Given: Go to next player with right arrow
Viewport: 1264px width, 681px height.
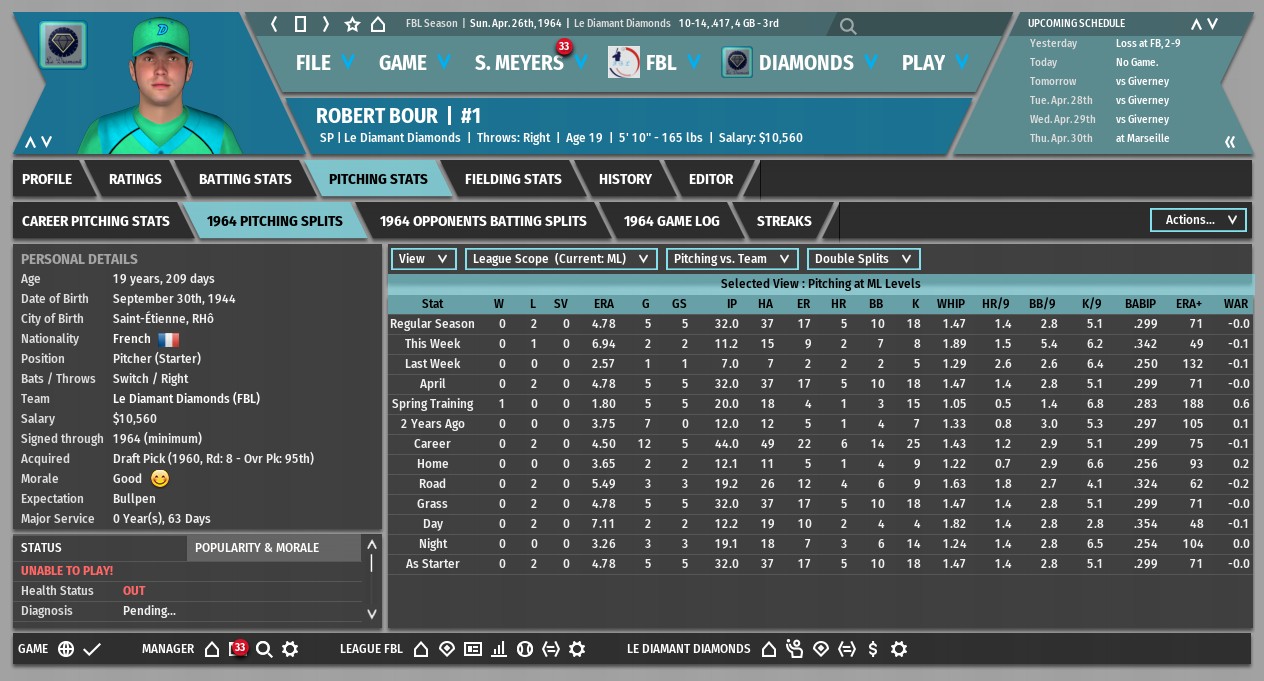Looking at the screenshot, I should (x=326, y=24).
